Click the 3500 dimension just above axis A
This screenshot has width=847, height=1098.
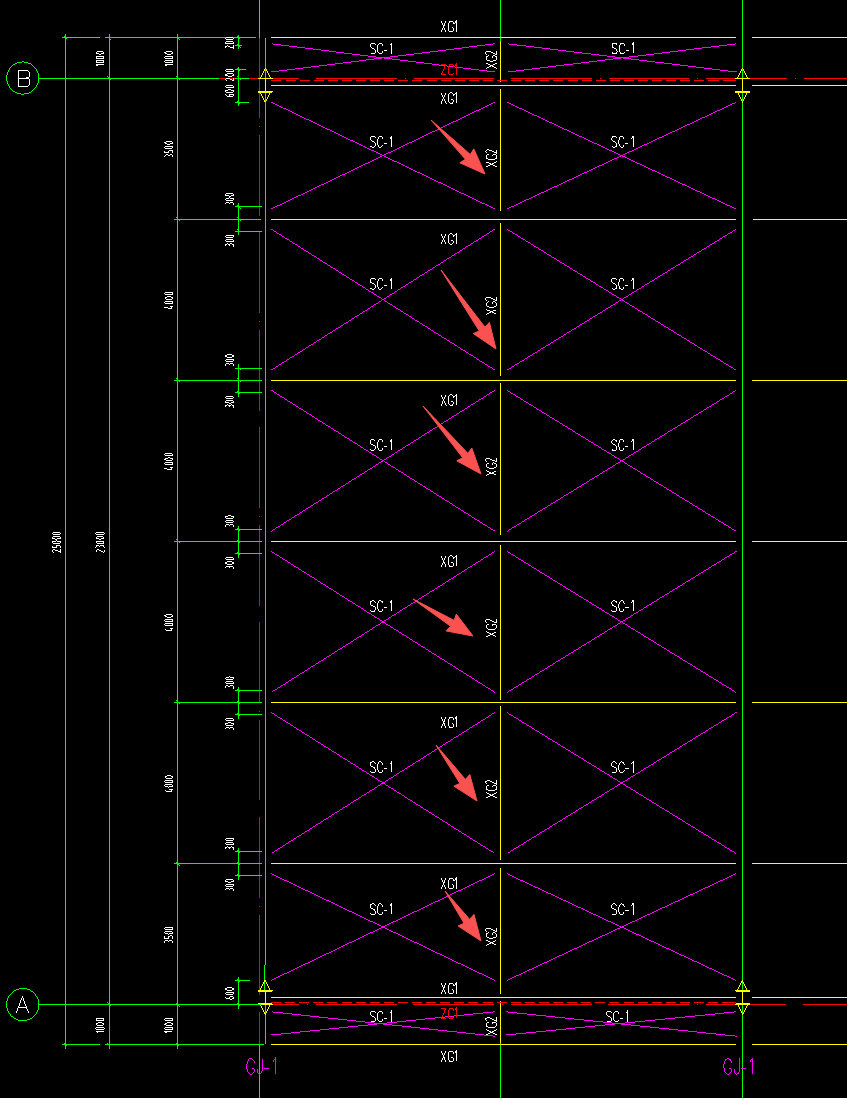169,935
